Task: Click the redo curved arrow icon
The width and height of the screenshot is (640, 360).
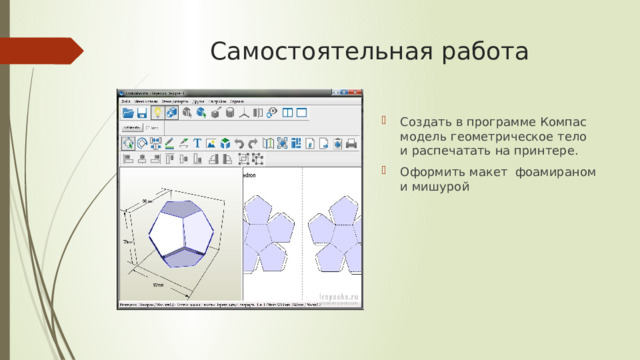Action: pyautogui.click(x=253, y=144)
